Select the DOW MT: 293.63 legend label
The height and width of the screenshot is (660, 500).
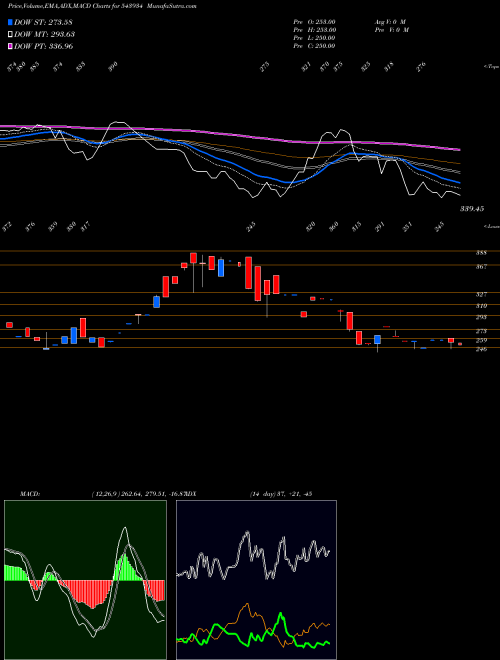(x=45, y=35)
